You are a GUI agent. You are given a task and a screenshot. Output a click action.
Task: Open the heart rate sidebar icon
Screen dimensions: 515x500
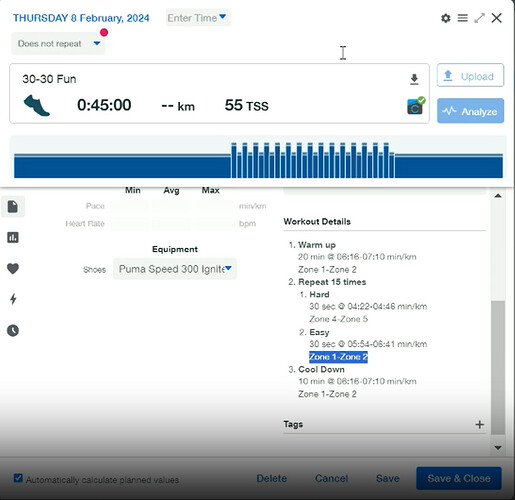tap(13, 268)
